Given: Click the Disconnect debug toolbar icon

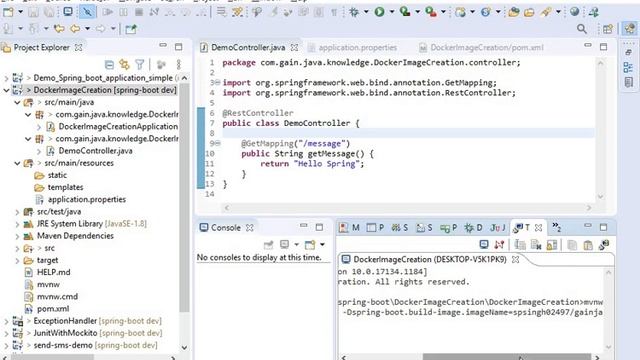Looking at the screenshot, I should tap(154, 12).
